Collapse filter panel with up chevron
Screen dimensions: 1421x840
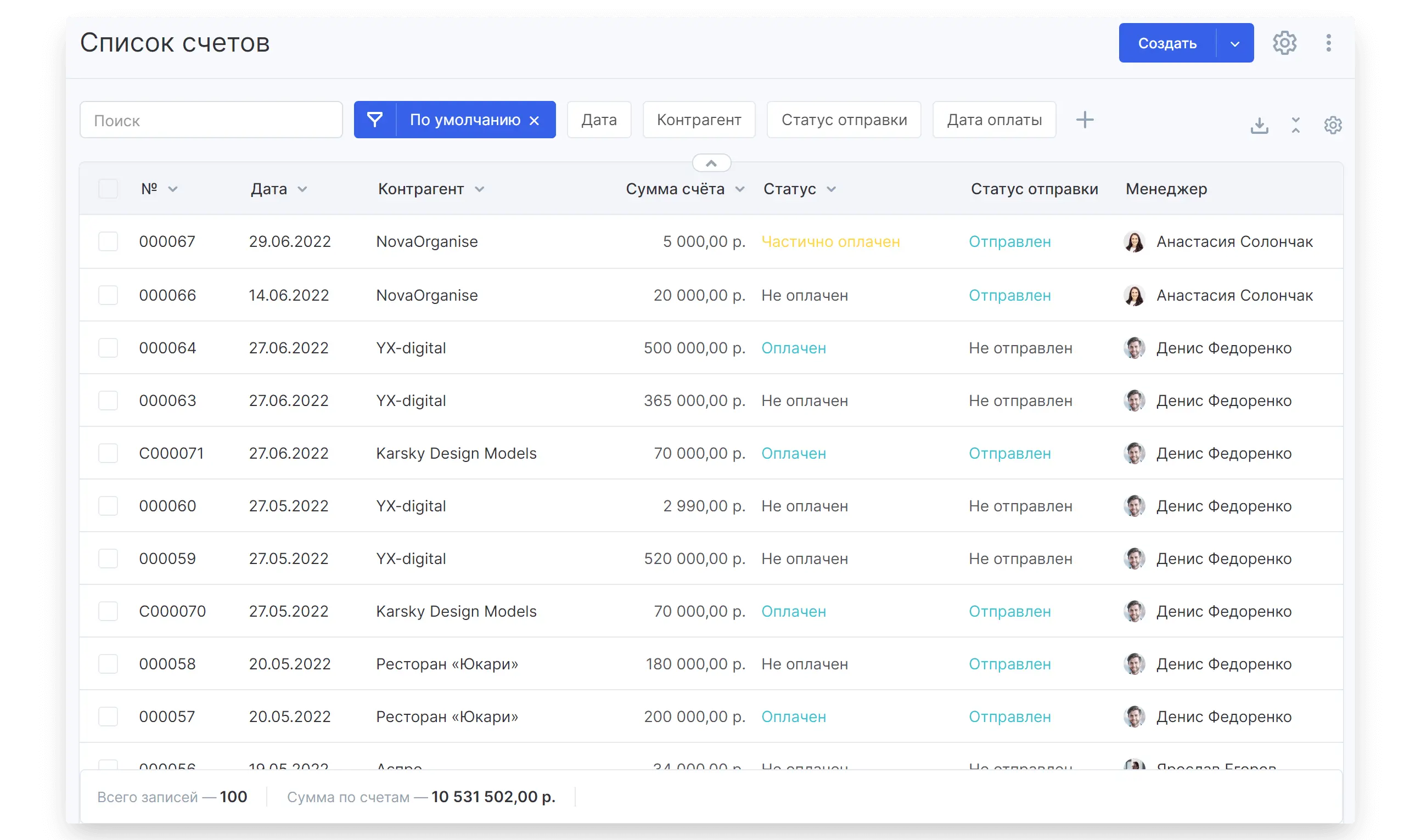pyautogui.click(x=711, y=164)
